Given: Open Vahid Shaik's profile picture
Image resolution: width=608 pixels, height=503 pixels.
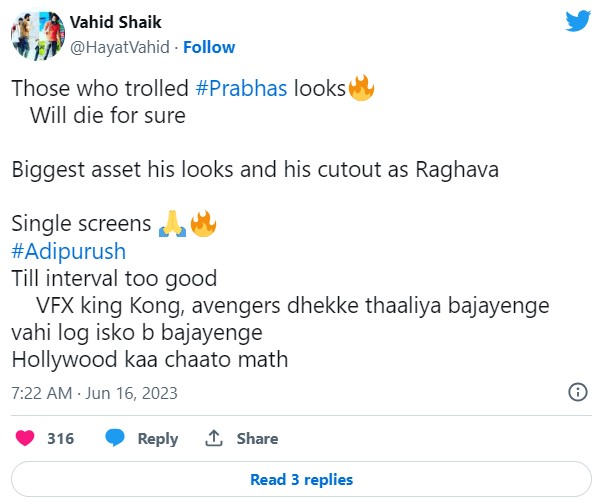Looking at the screenshot, I should (37, 36).
